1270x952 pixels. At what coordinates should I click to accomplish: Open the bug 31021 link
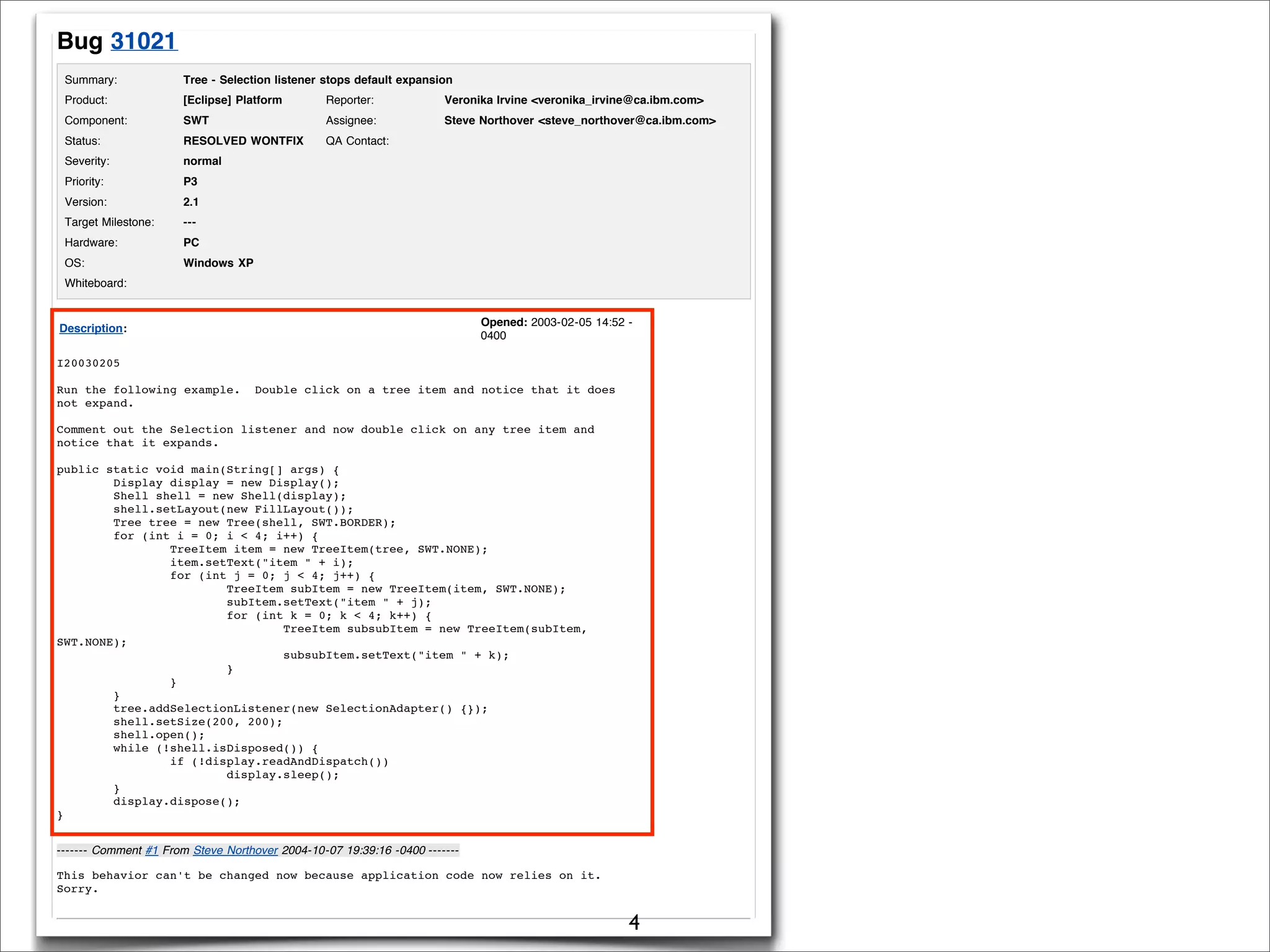[144, 42]
